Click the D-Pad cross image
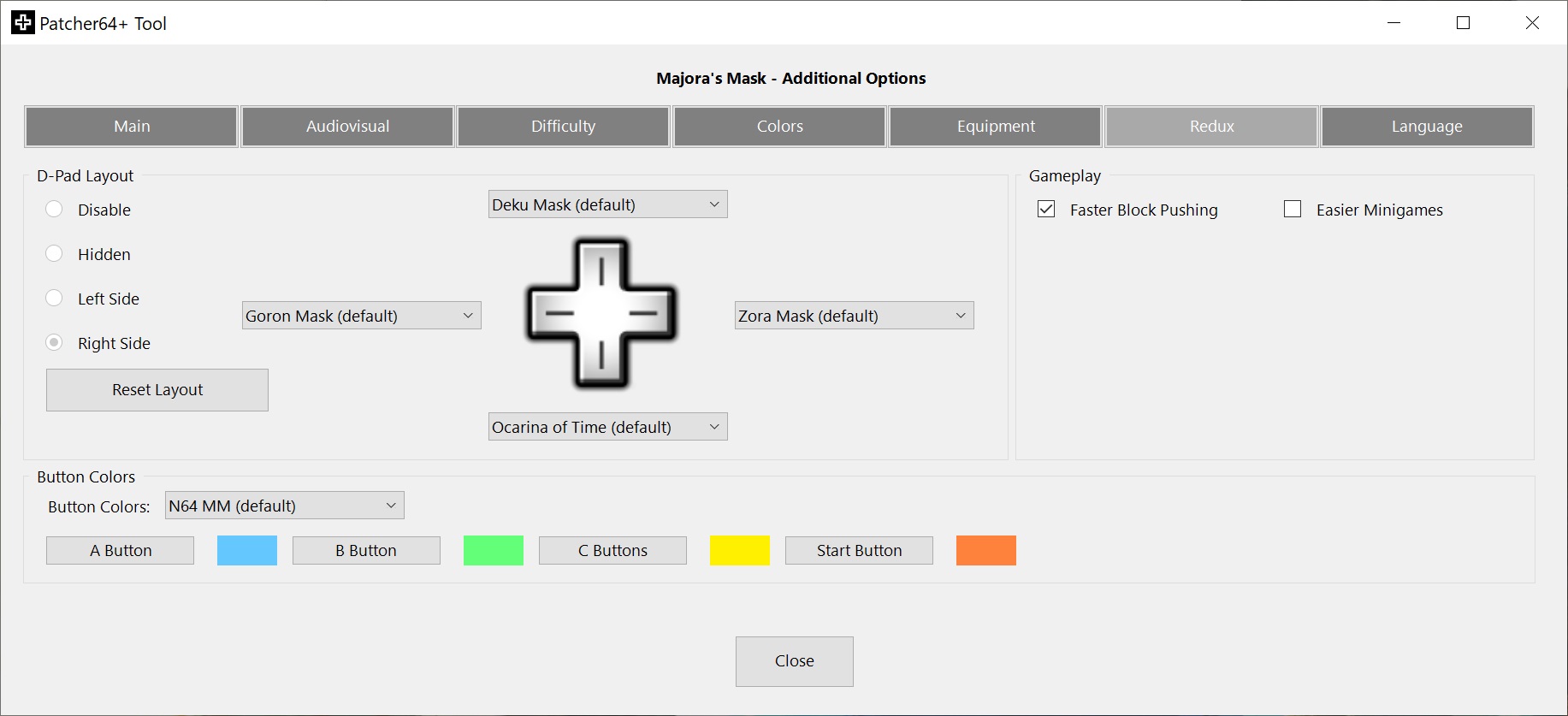This screenshot has height=716, width=1568. [602, 314]
